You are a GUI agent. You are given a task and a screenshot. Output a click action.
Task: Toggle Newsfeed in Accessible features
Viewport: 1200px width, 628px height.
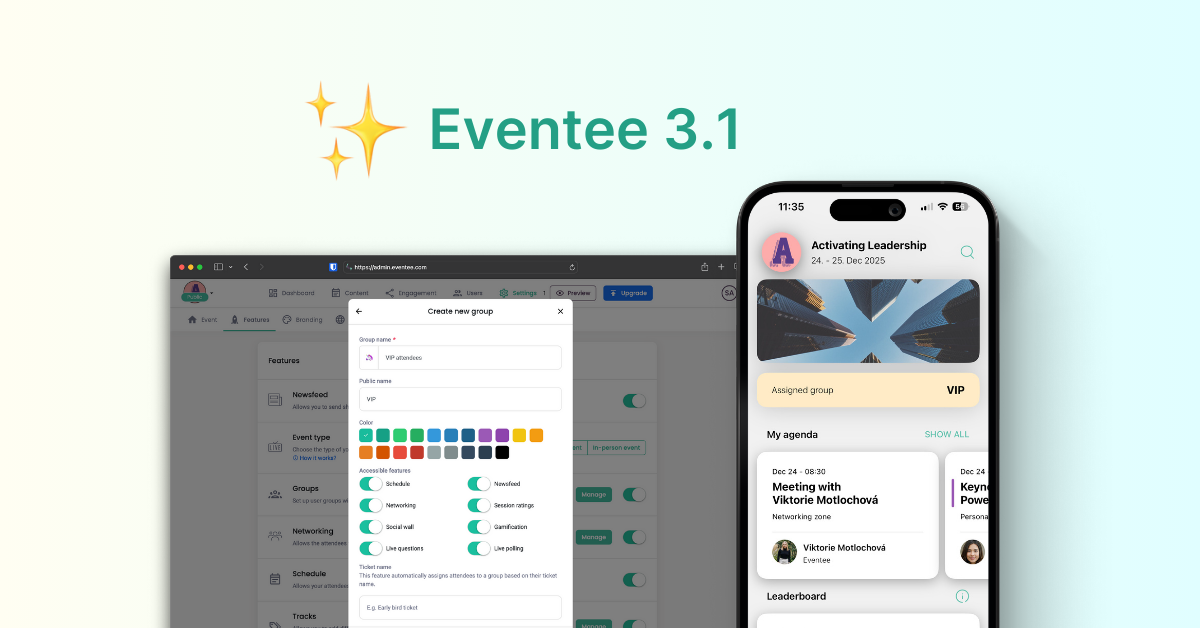(x=479, y=484)
